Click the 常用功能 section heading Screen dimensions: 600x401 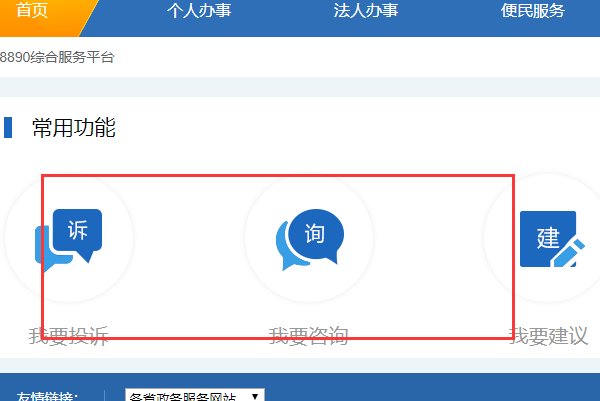coord(74,127)
